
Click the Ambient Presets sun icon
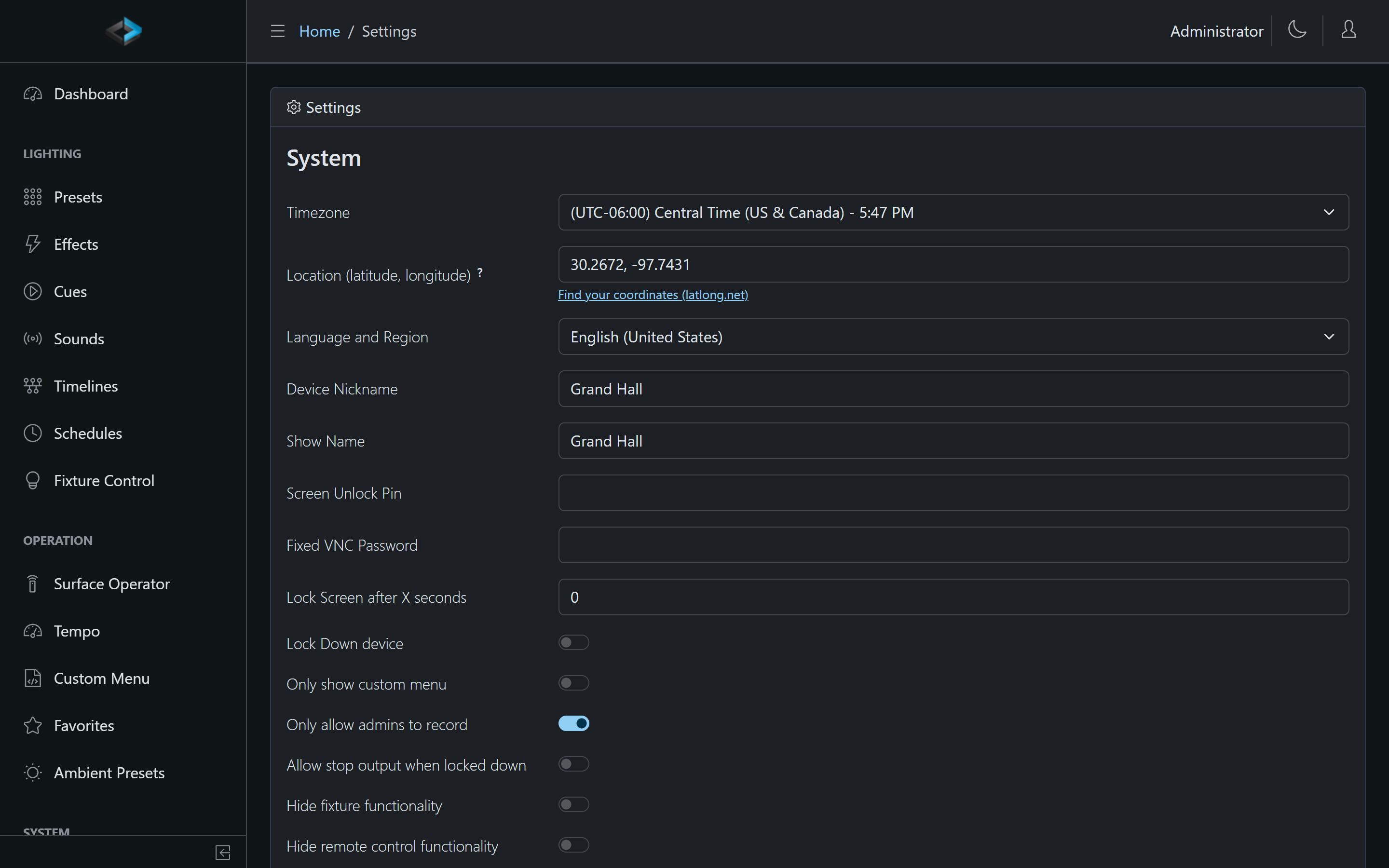click(x=33, y=773)
